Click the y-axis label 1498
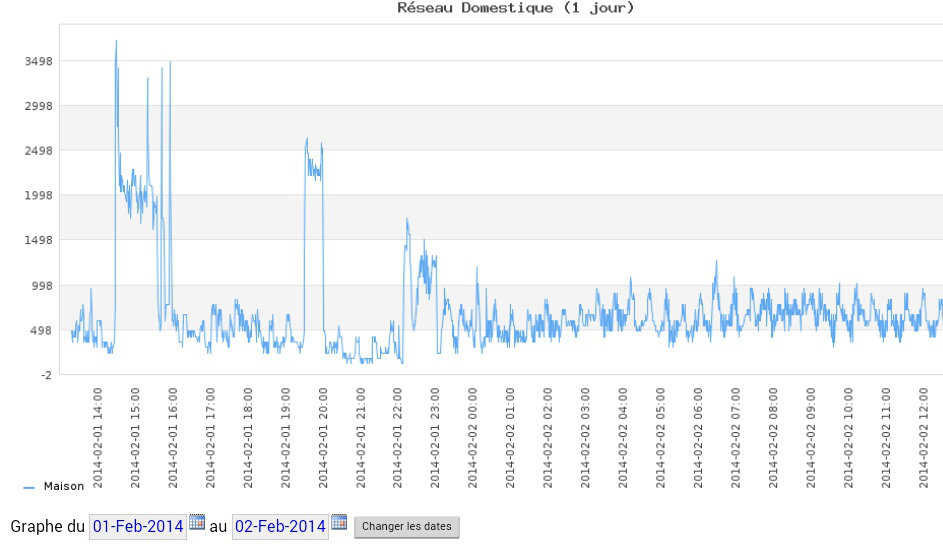943x549 pixels. pos(38,241)
